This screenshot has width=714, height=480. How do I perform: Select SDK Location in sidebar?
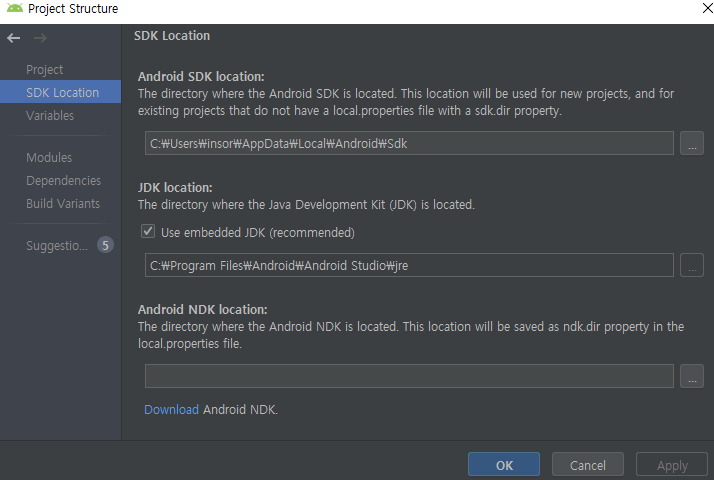62,92
